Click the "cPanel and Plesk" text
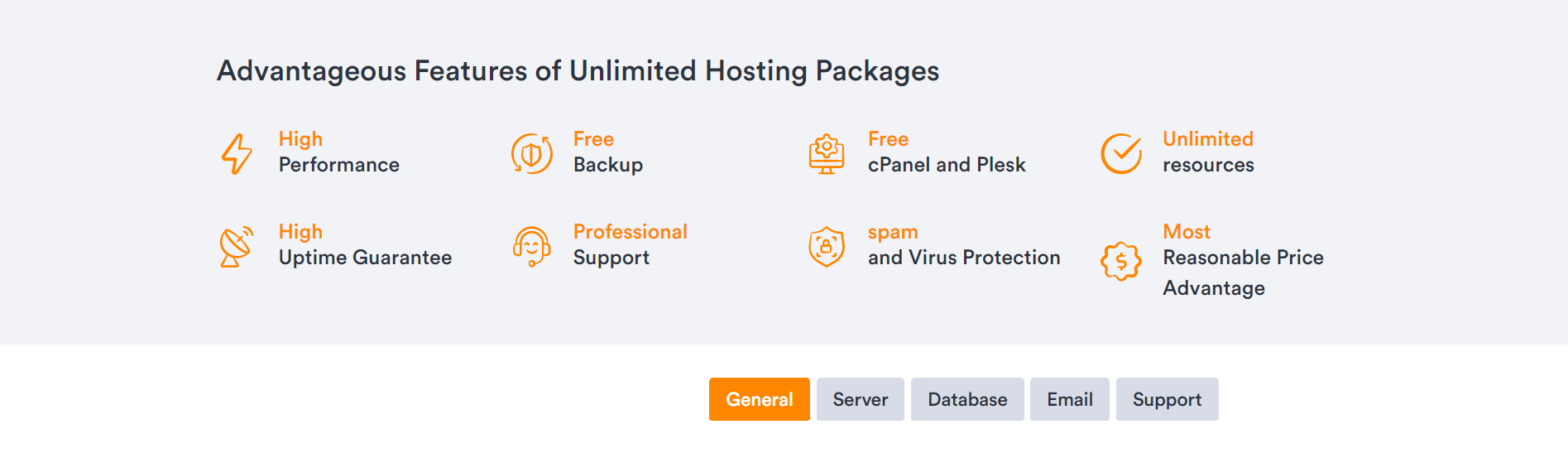The height and width of the screenshot is (458, 1568). pos(947,165)
